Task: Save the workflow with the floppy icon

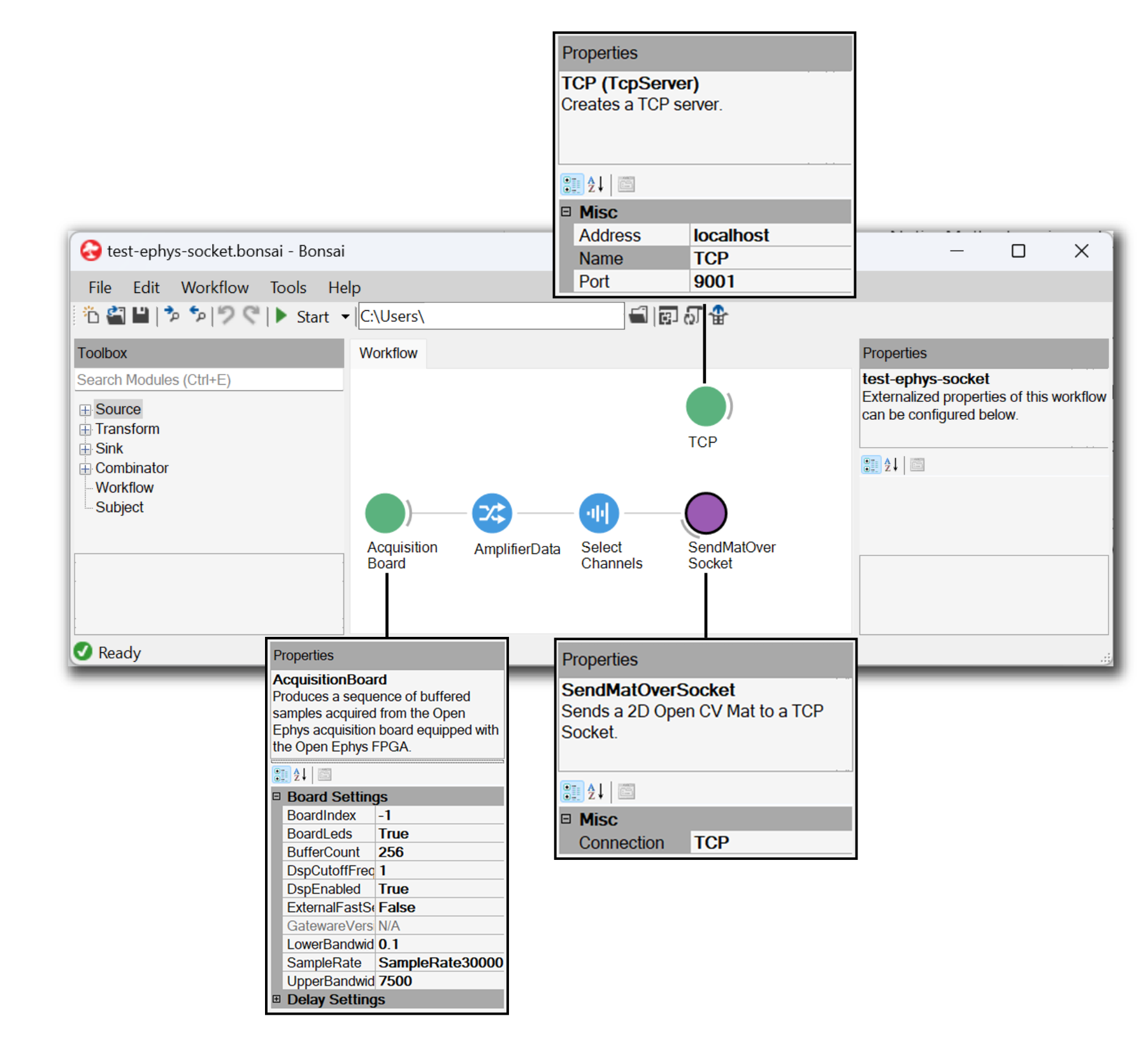Action: coord(141,315)
